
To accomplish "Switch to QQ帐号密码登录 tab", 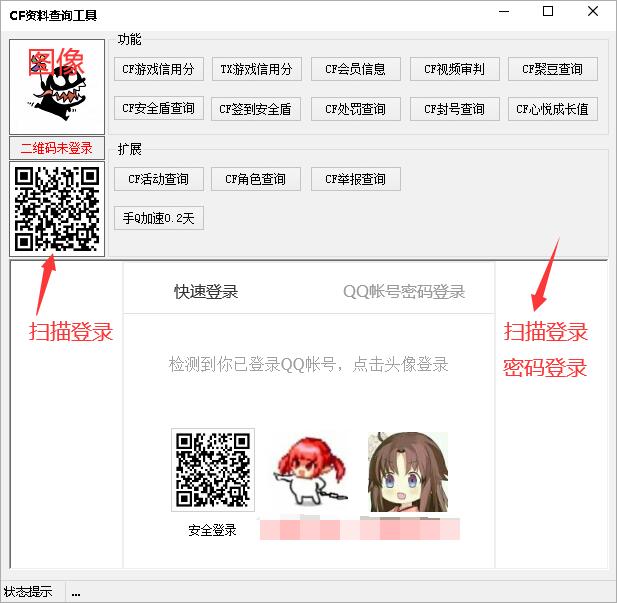I will click(404, 292).
